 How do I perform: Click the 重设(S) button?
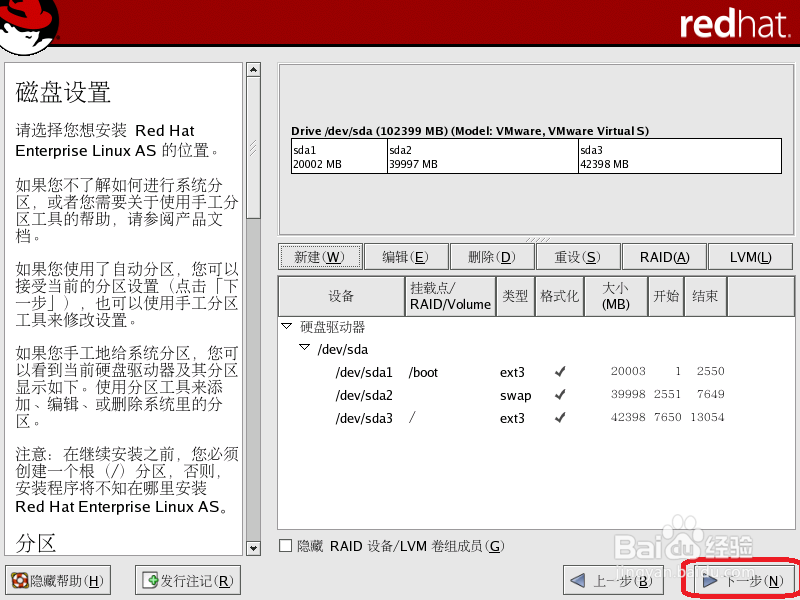578,257
